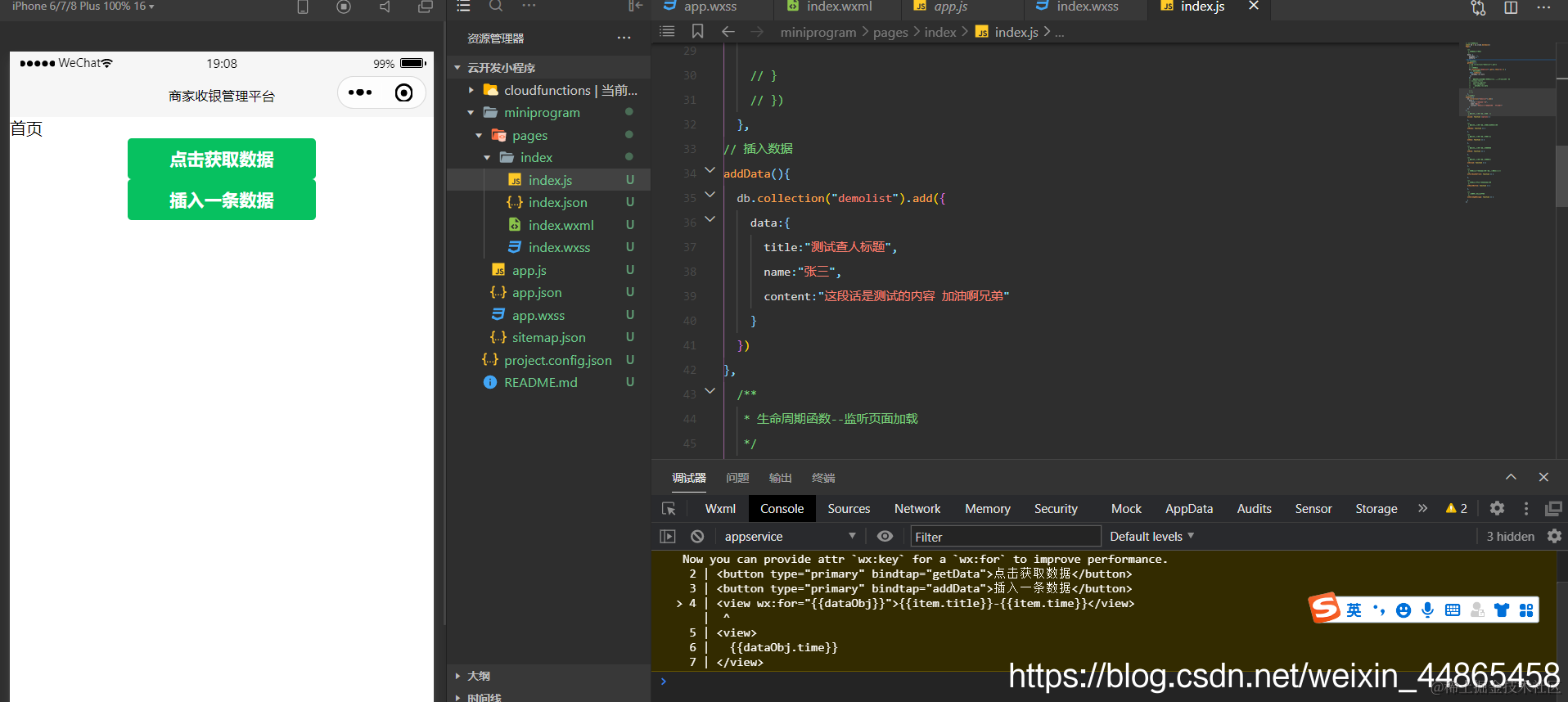Expand the 大纲 outline section

click(457, 676)
